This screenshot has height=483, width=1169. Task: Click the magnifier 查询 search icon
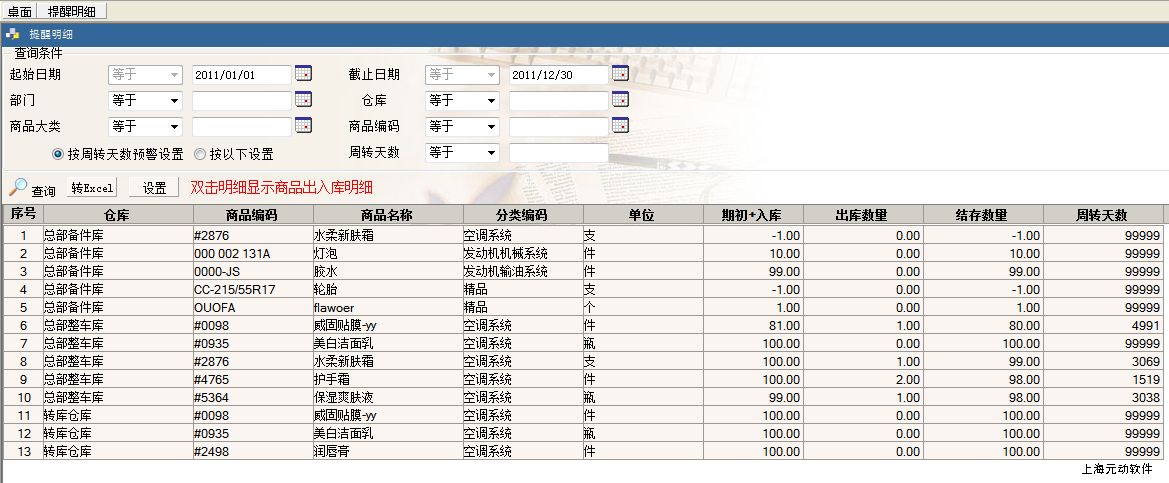click(18, 187)
